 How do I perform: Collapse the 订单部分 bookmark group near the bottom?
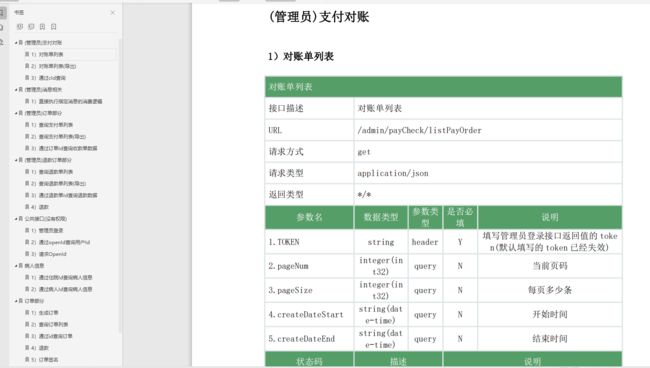16,301
